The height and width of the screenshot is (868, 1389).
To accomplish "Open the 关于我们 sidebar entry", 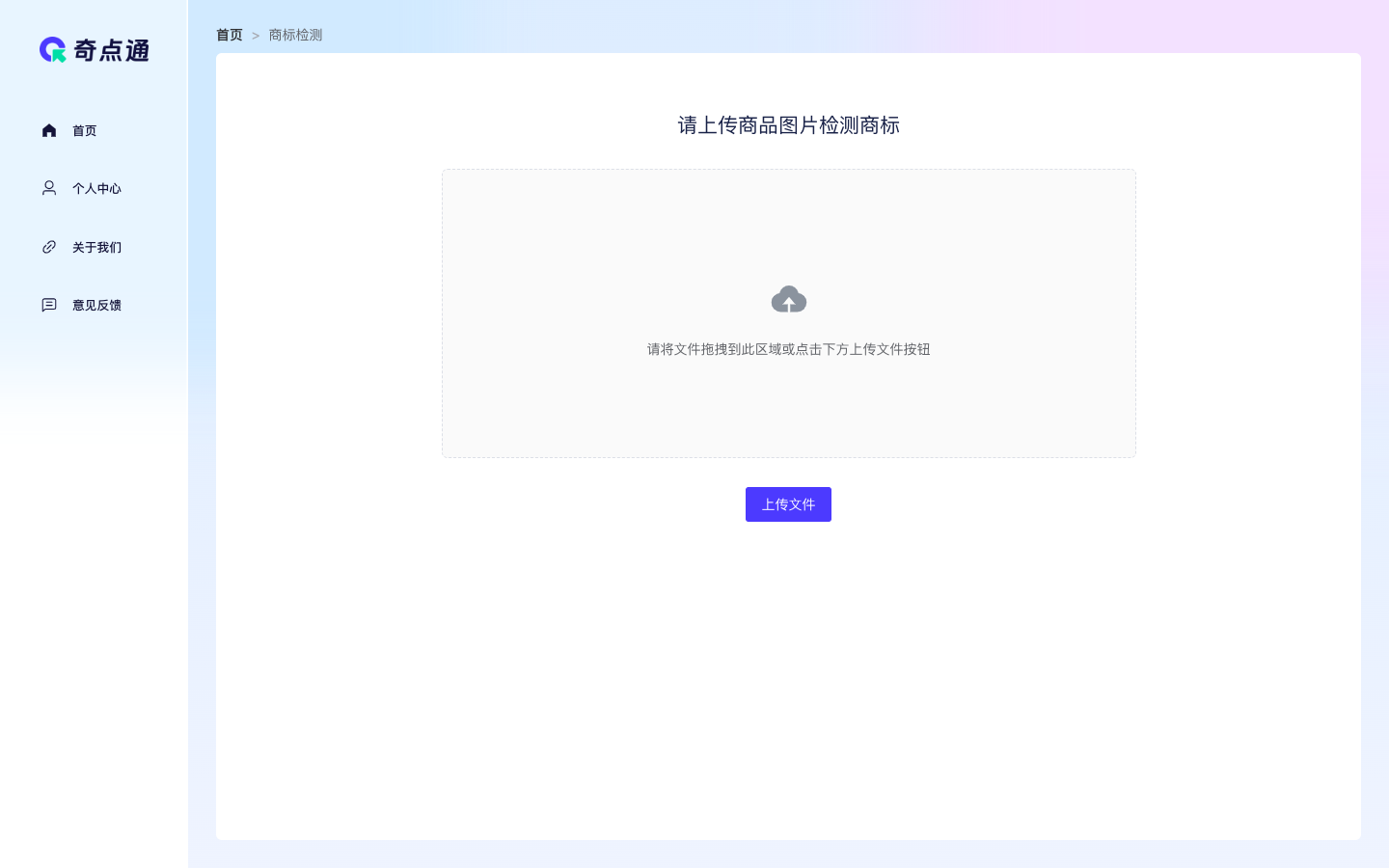I will tap(95, 247).
